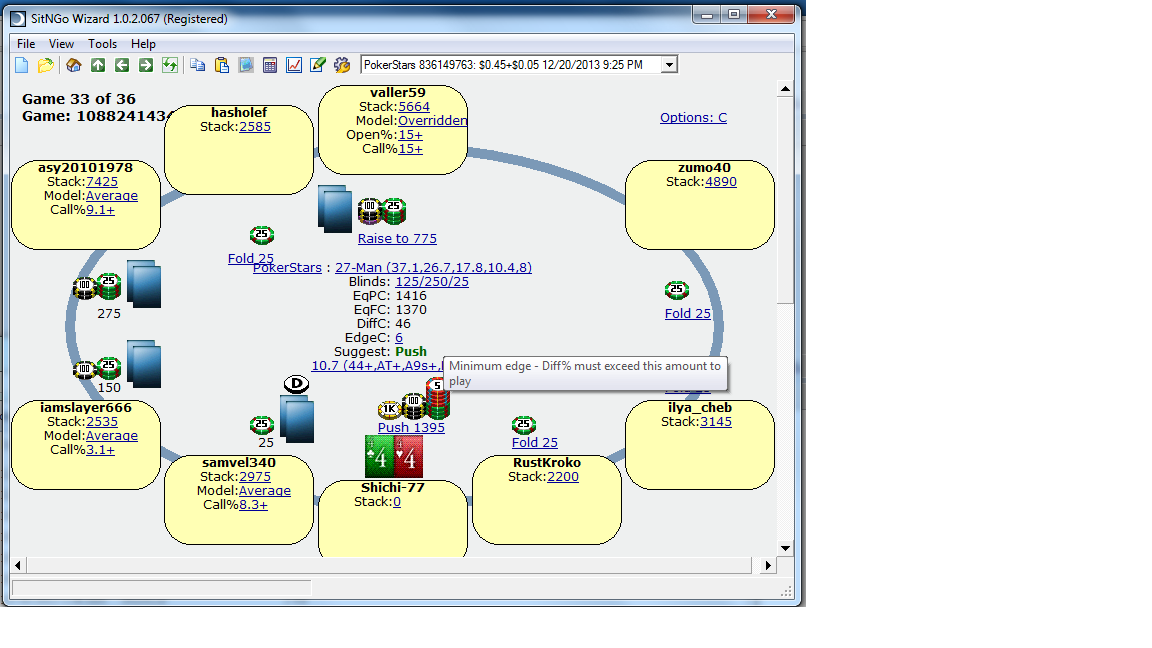Viewport: 1152px width, 648px height.
Task: Click the EdgeC value 6
Action: tap(399, 338)
